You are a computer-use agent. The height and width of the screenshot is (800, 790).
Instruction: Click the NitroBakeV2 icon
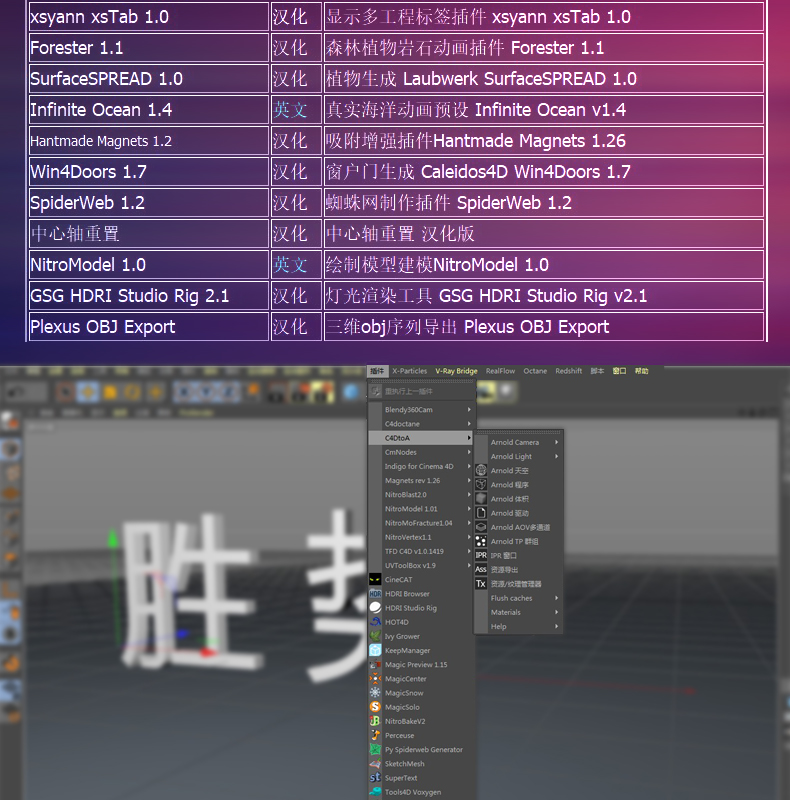coord(375,721)
